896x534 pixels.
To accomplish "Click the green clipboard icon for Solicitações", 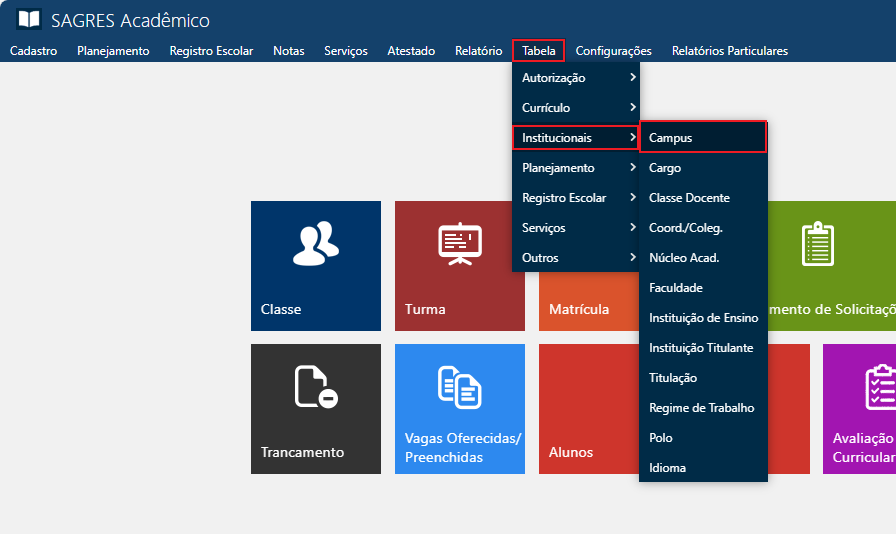I will click(817, 244).
